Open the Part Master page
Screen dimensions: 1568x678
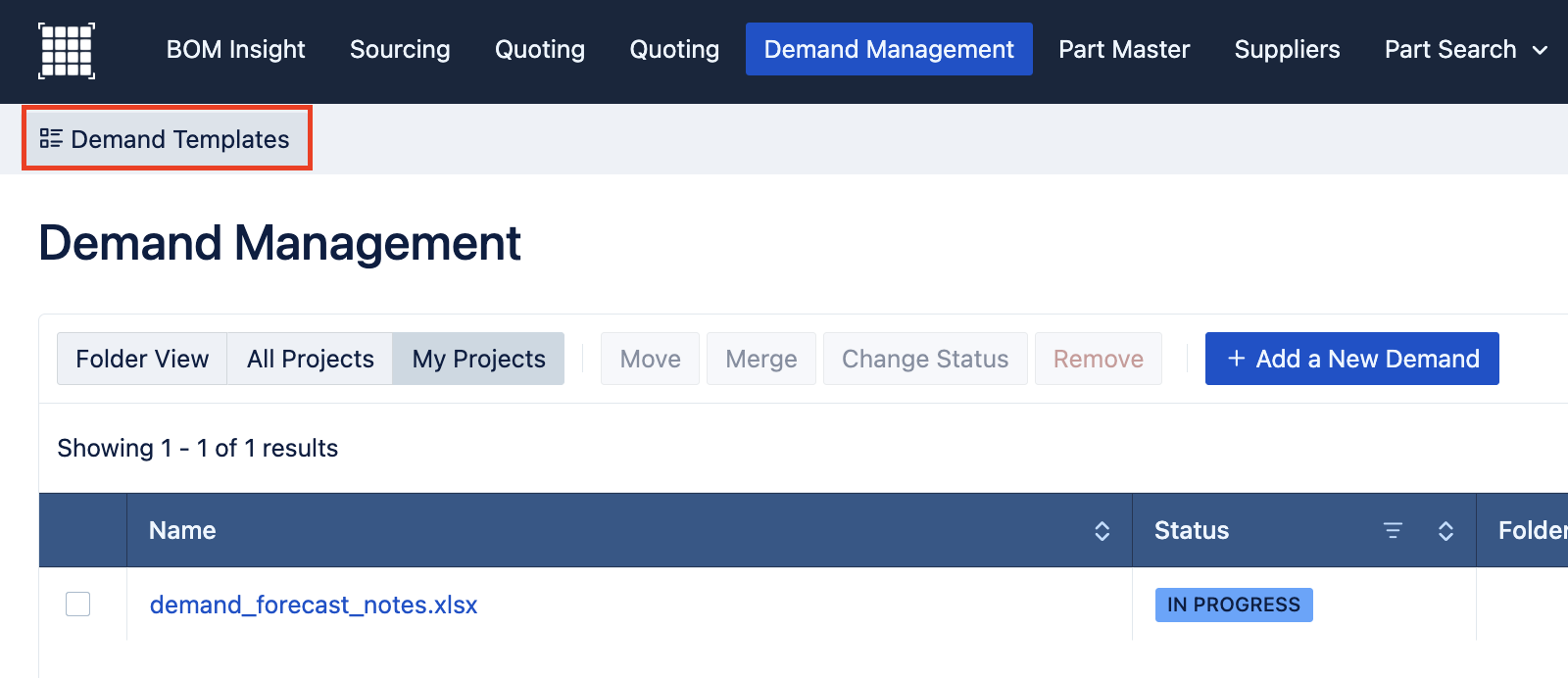[1124, 49]
